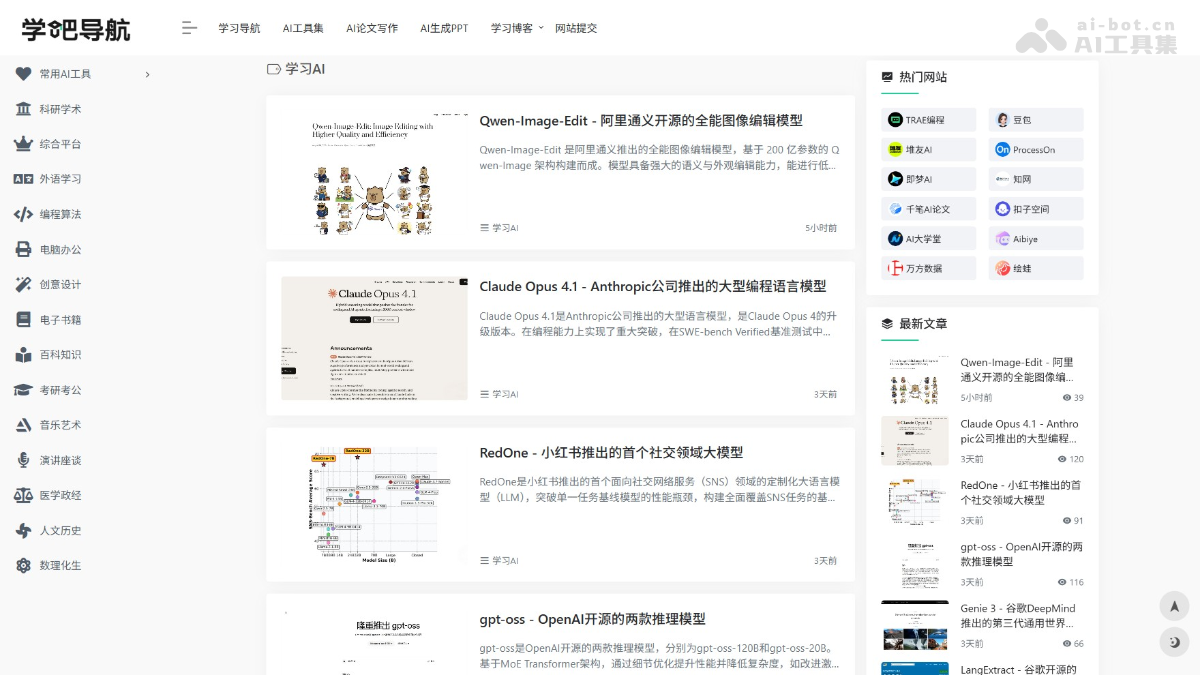Expand the 学习博客 dropdown menu
Screen dimensions: 1200x675
tap(513, 28)
